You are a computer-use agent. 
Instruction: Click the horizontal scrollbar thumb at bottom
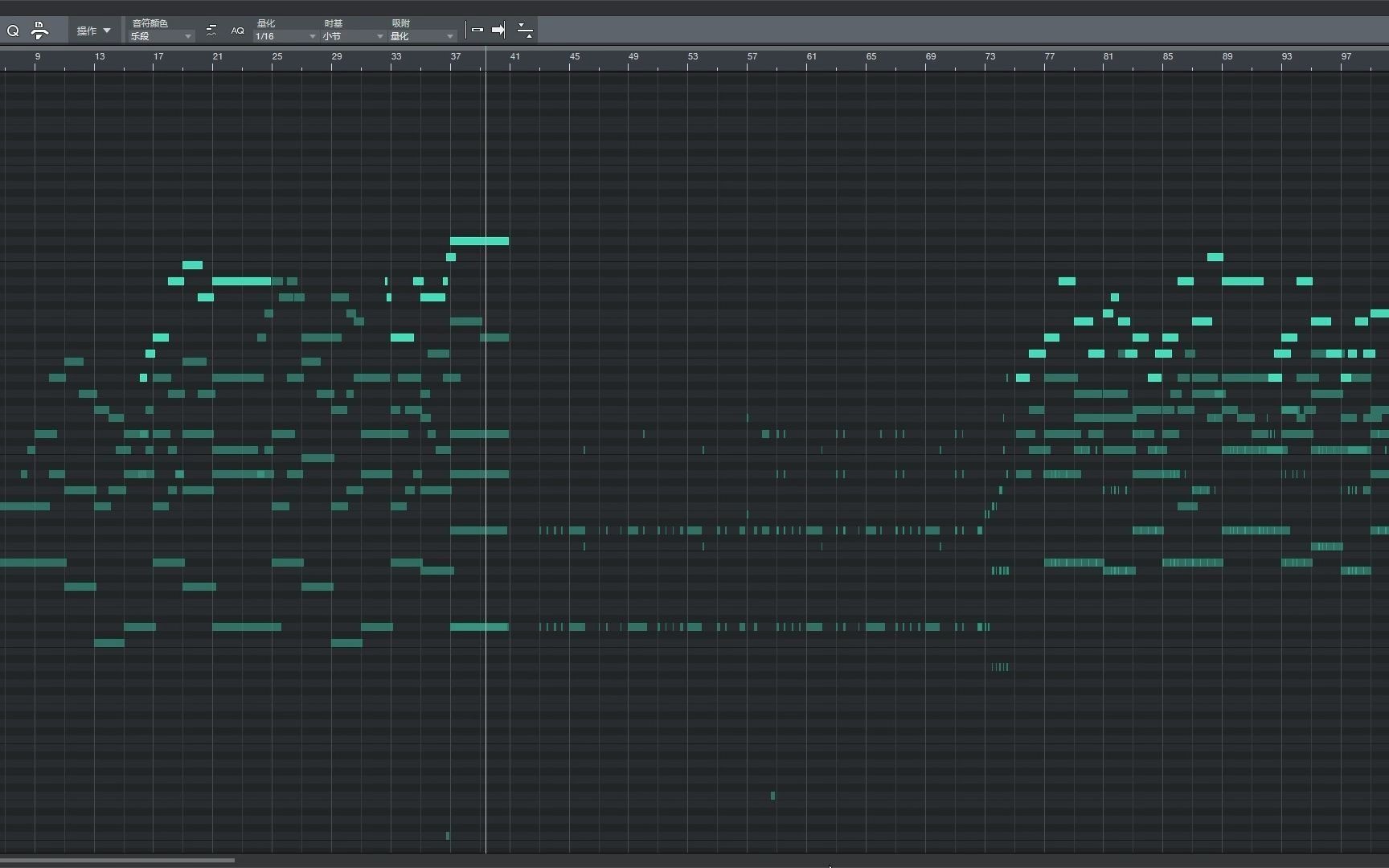[x=117, y=860]
